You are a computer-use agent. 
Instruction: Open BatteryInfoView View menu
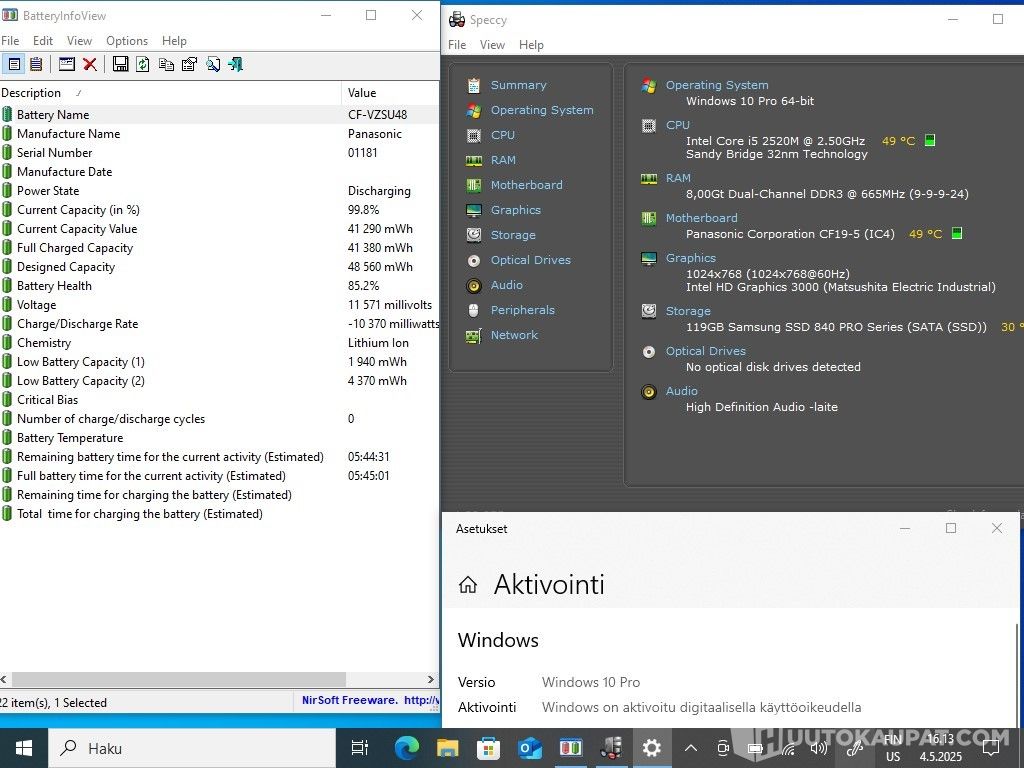79,40
